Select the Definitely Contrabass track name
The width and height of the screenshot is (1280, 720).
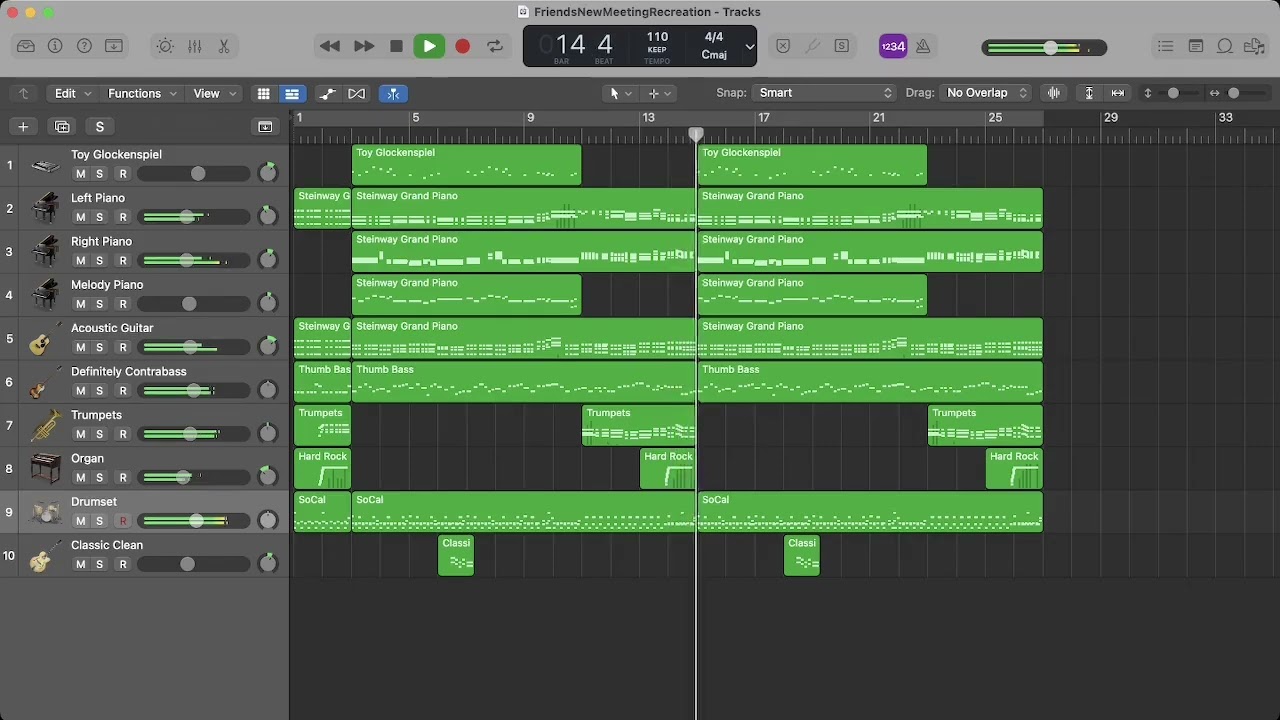[128, 371]
